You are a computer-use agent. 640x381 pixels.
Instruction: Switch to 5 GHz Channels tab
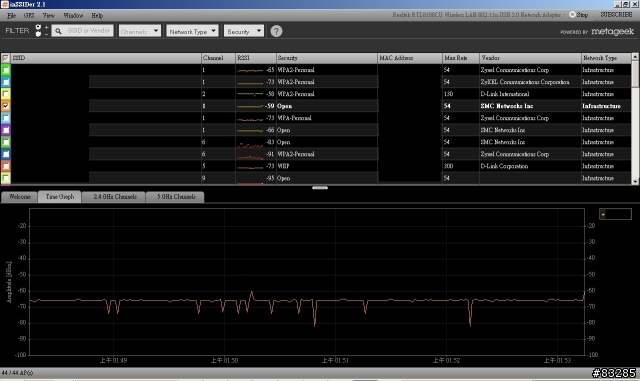click(176, 197)
